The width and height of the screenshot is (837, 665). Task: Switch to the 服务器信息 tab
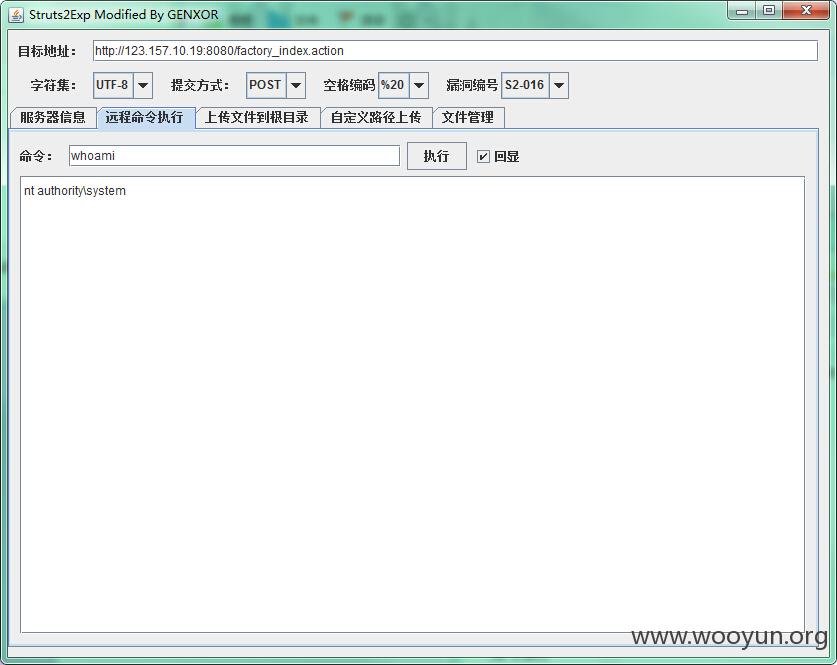[x=53, y=117]
